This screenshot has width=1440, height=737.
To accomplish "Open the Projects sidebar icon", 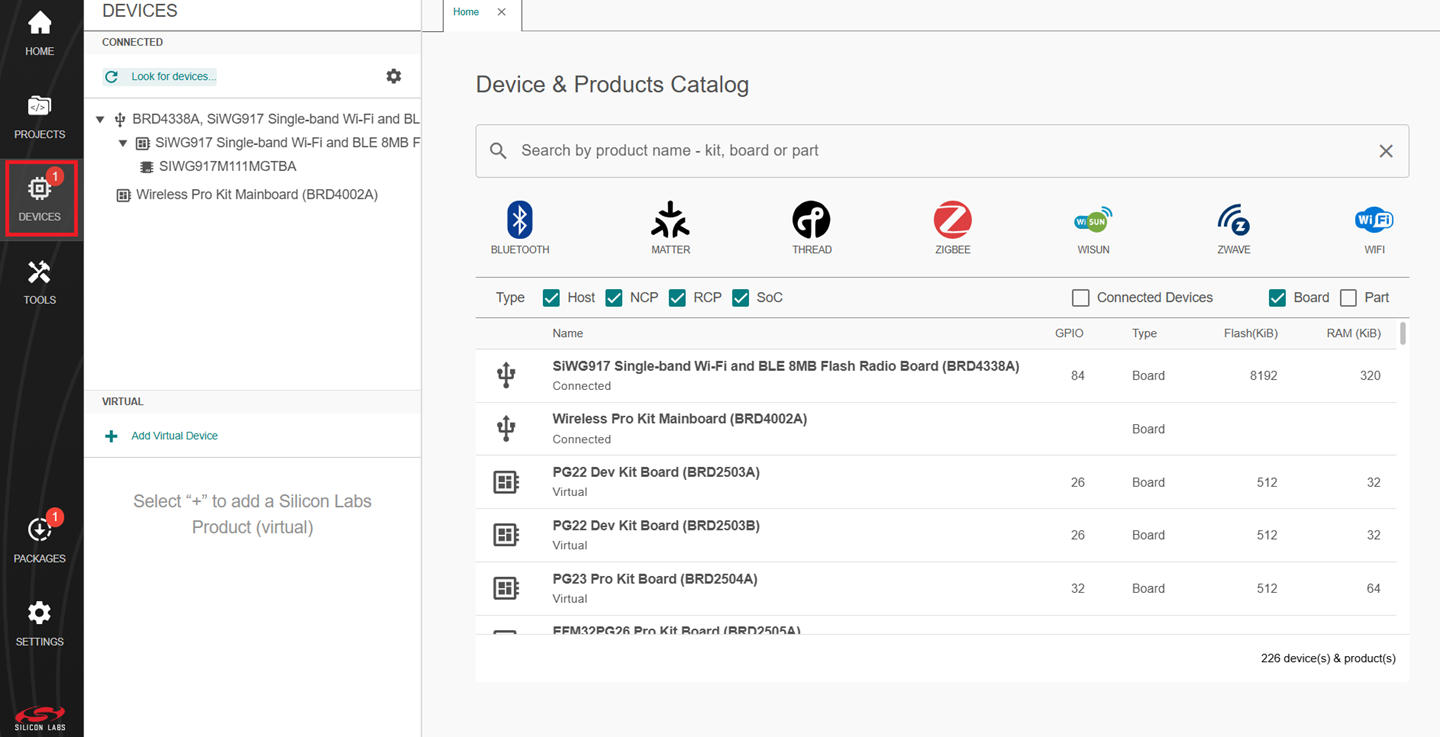I will click(39, 116).
